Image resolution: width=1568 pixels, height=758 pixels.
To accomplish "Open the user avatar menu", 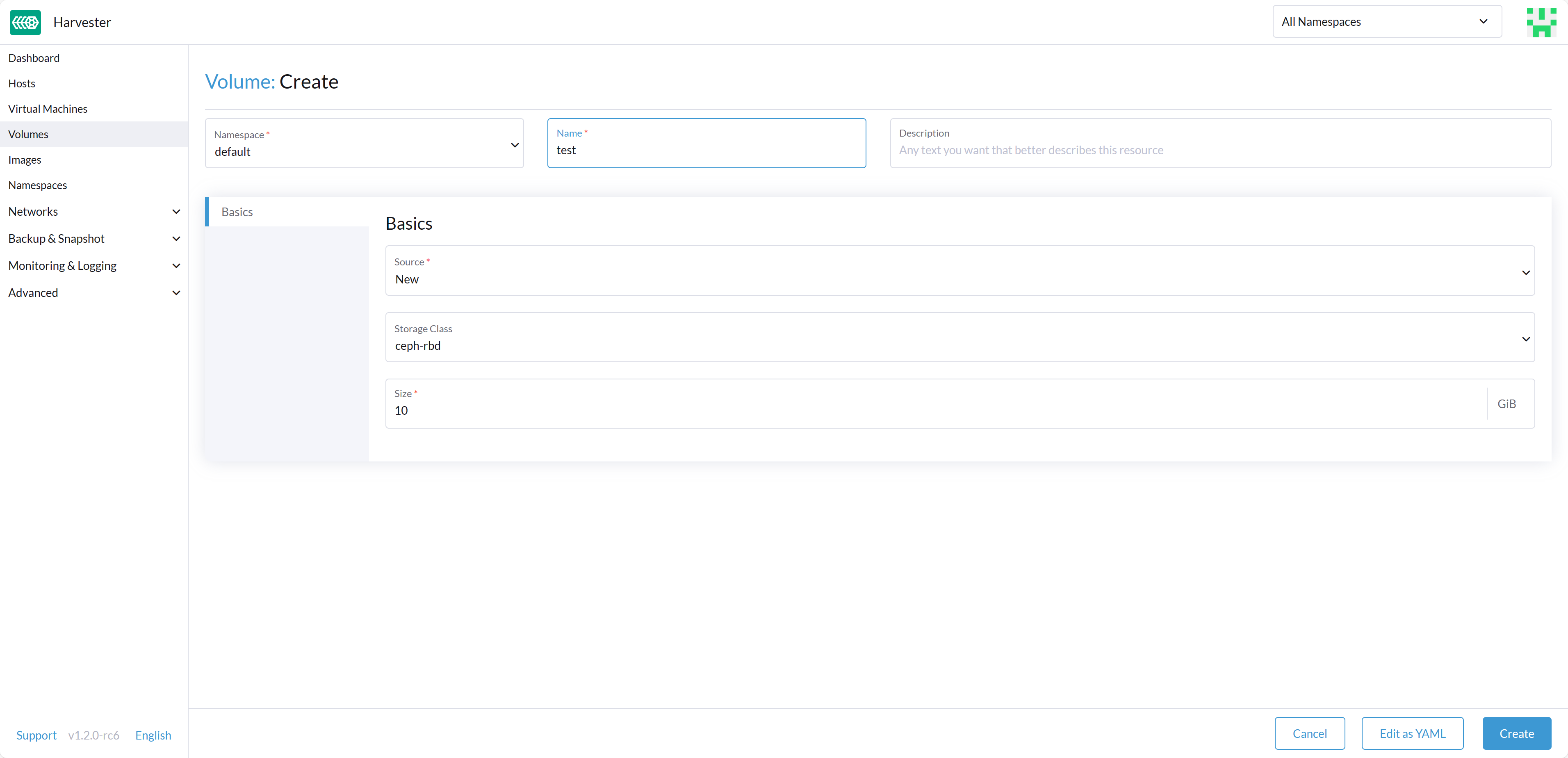I will (x=1541, y=23).
